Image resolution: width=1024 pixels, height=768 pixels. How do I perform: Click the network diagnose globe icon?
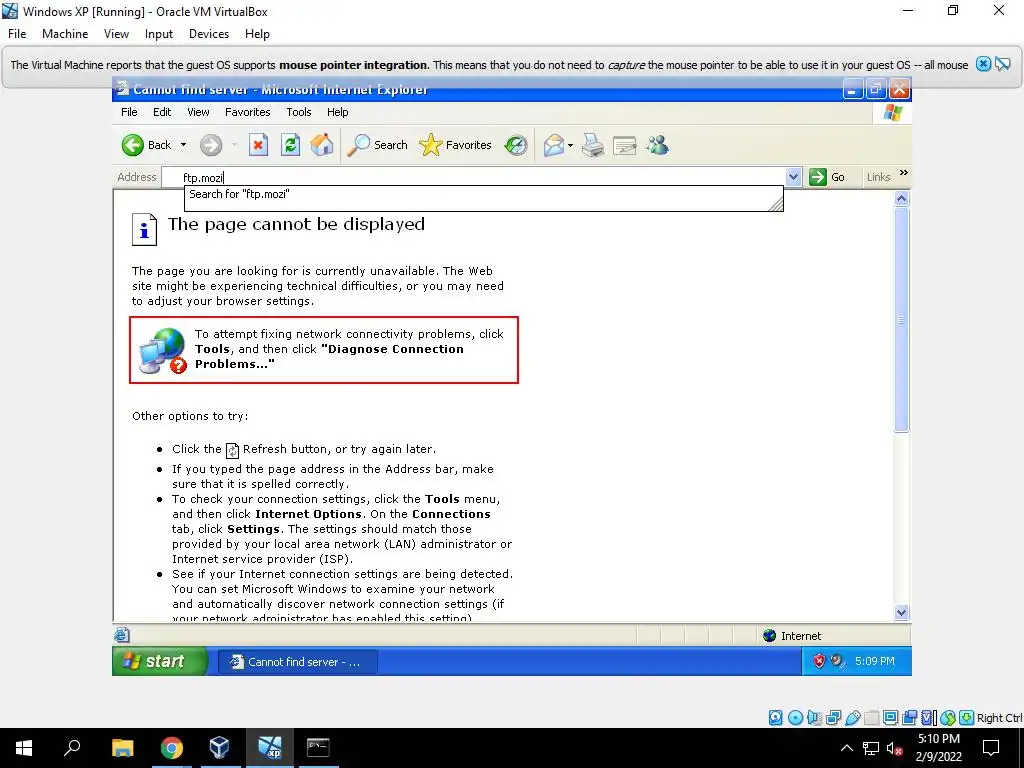point(163,350)
